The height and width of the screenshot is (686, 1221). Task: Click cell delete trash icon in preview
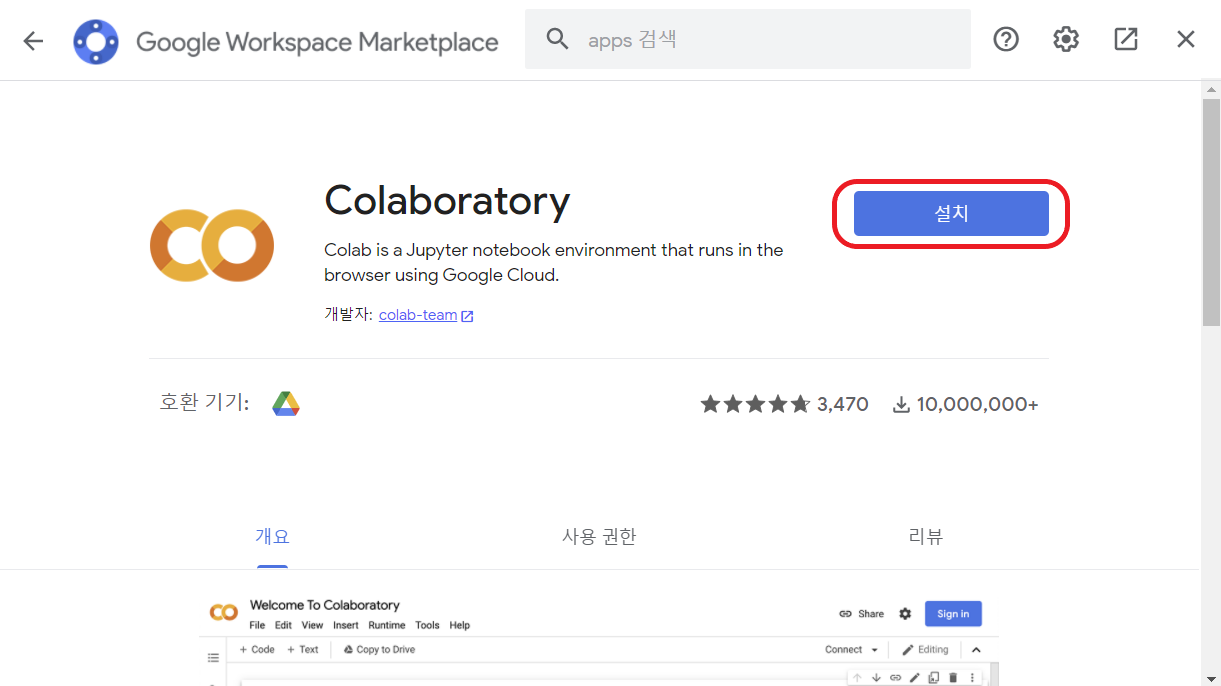point(953,678)
